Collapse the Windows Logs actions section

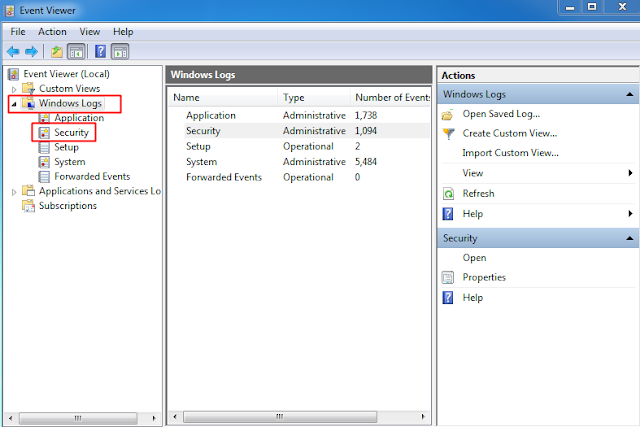(629, 95)
